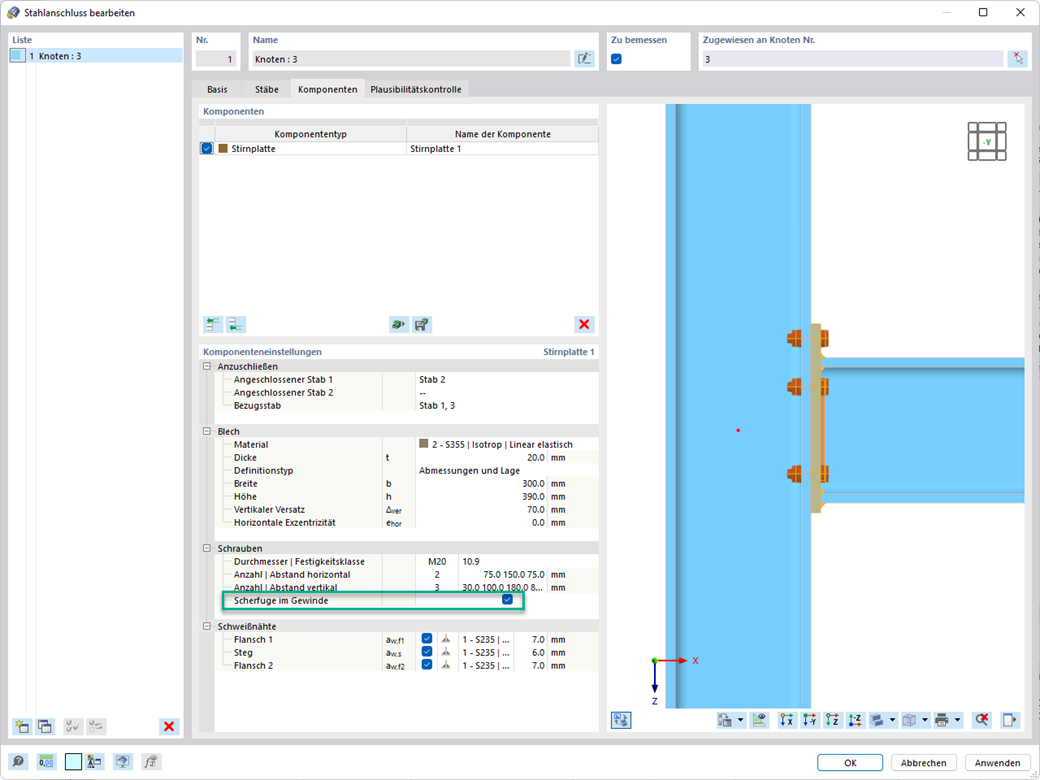Collapse the Schrauben section
This screenshot has height=780, width=1040.
pyautogui.click(x=207, y=549)
